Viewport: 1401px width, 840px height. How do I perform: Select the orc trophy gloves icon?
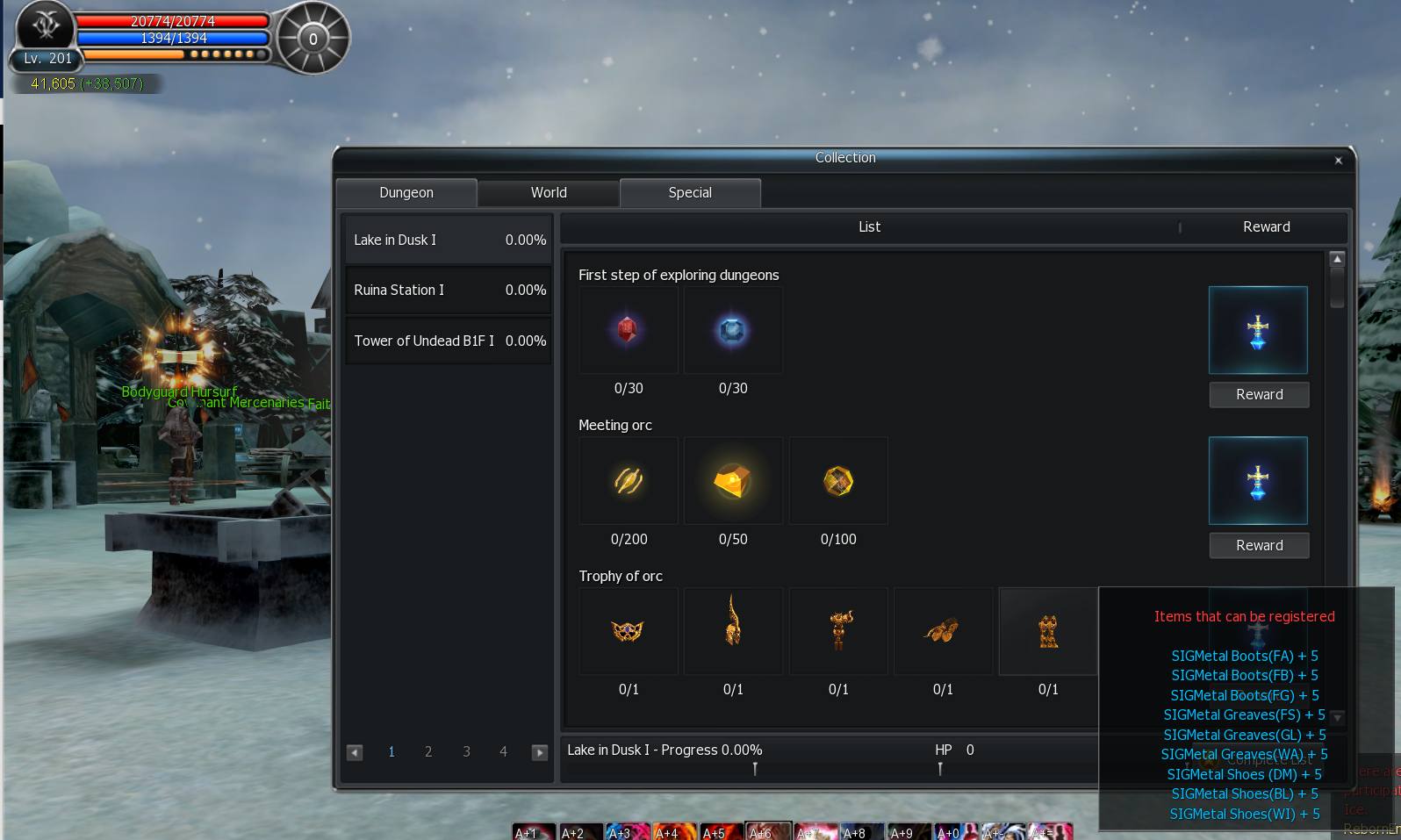[943, 631]
